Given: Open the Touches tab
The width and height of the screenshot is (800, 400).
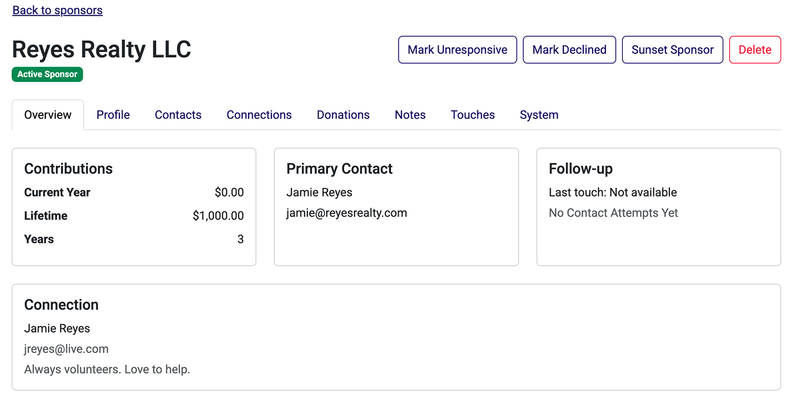Looking at the screenshot, I should pyautogui.click(x=473, y=115).
